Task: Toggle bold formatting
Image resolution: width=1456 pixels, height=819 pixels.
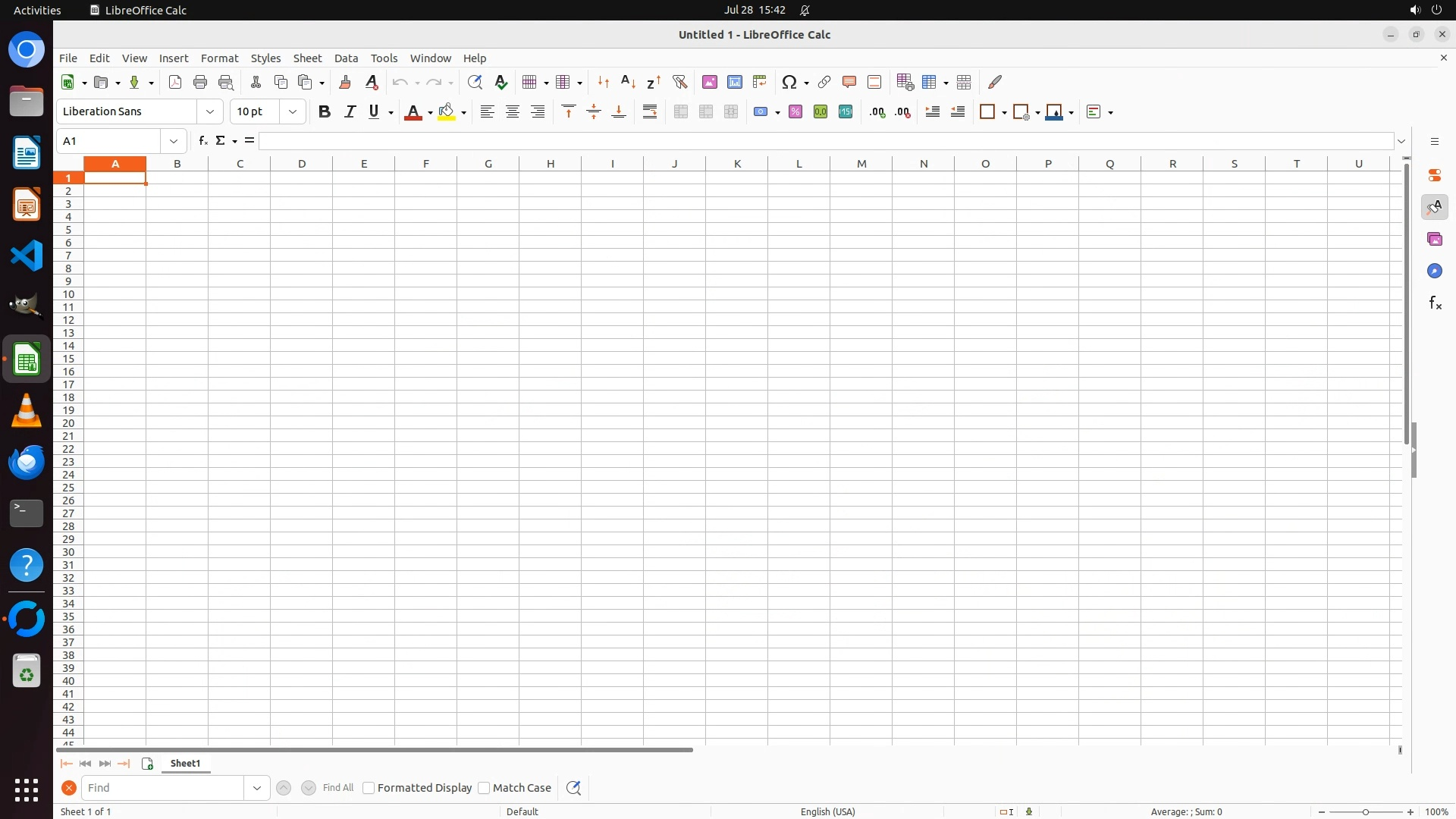Action: point(325,112)
